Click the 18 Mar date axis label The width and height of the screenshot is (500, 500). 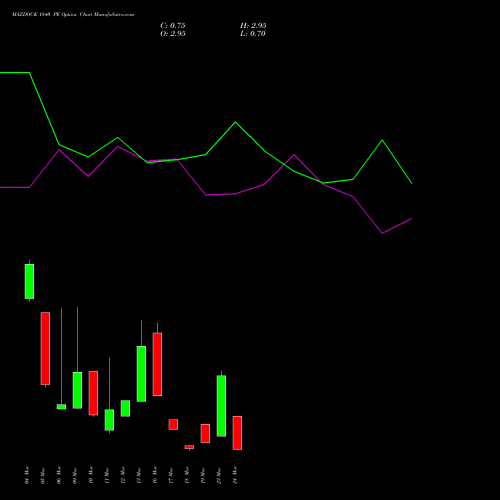pos(187,475)
